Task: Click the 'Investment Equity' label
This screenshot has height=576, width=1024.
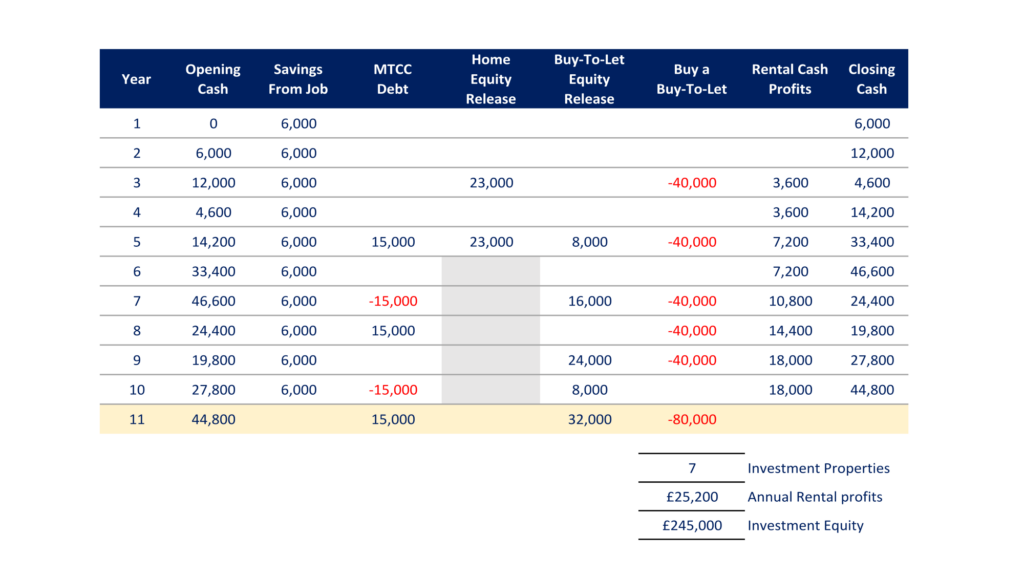Action: [805, 526]
